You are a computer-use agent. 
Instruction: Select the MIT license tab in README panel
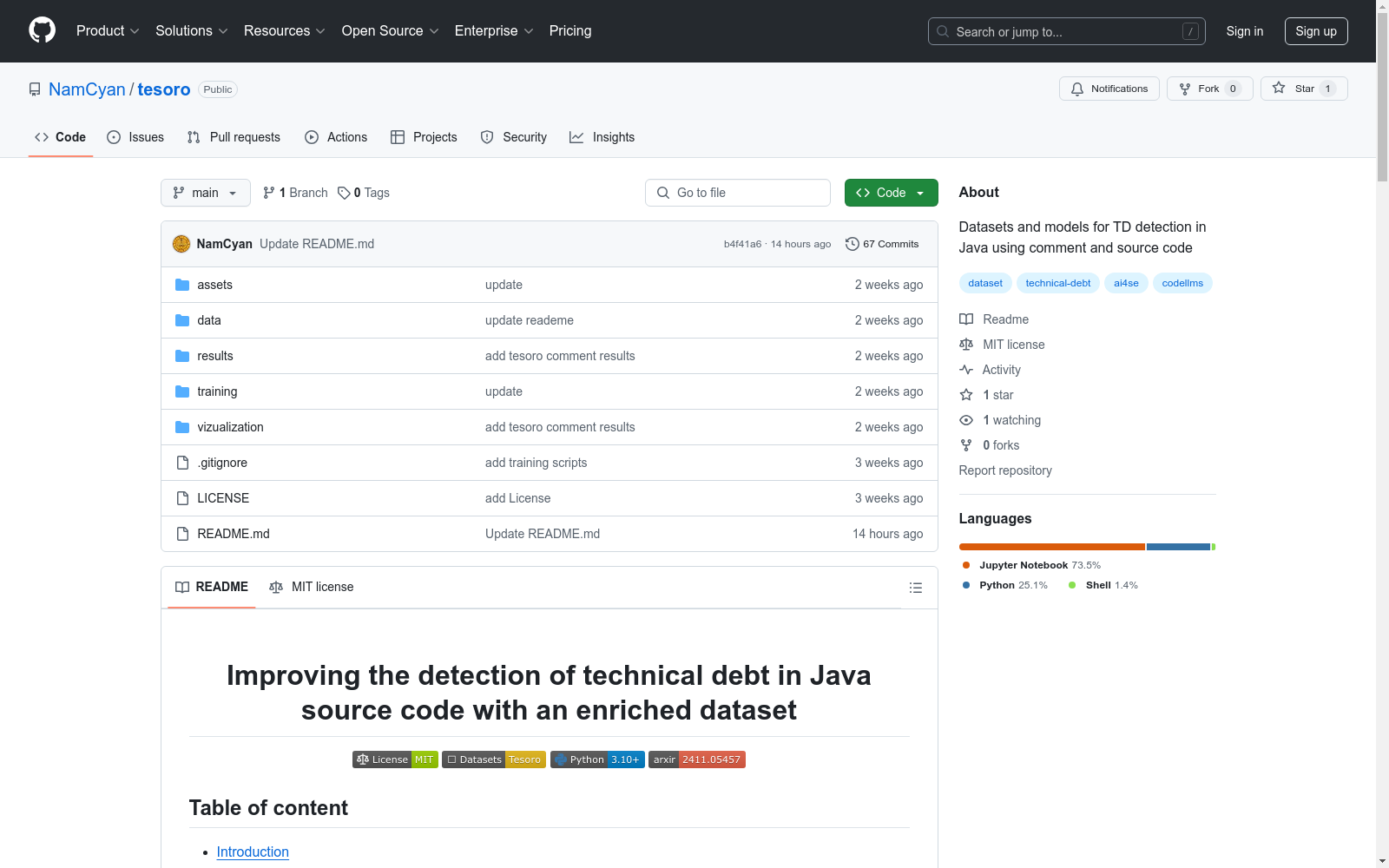(x=312, y=587)
